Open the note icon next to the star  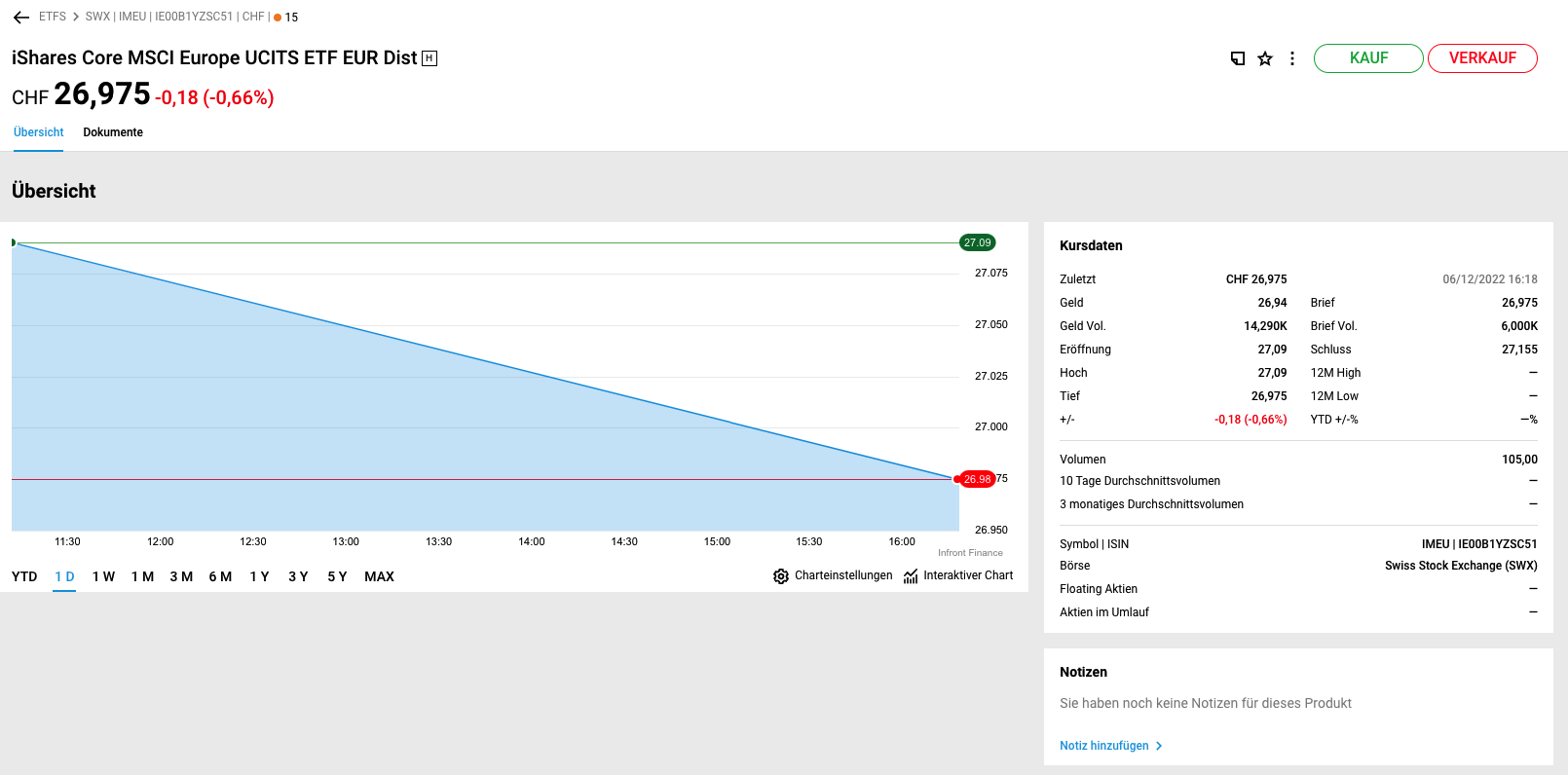point(1238,58)
